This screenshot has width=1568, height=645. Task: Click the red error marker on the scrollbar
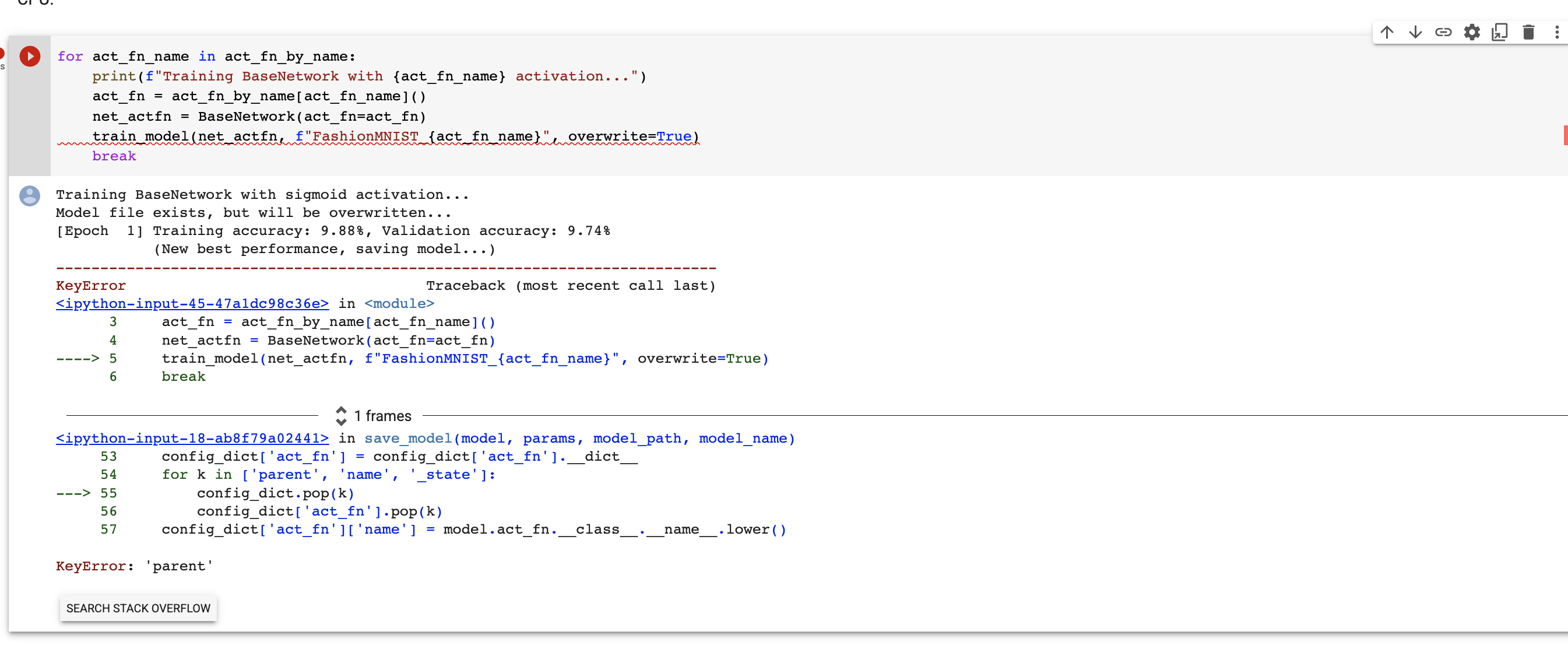1565,135
